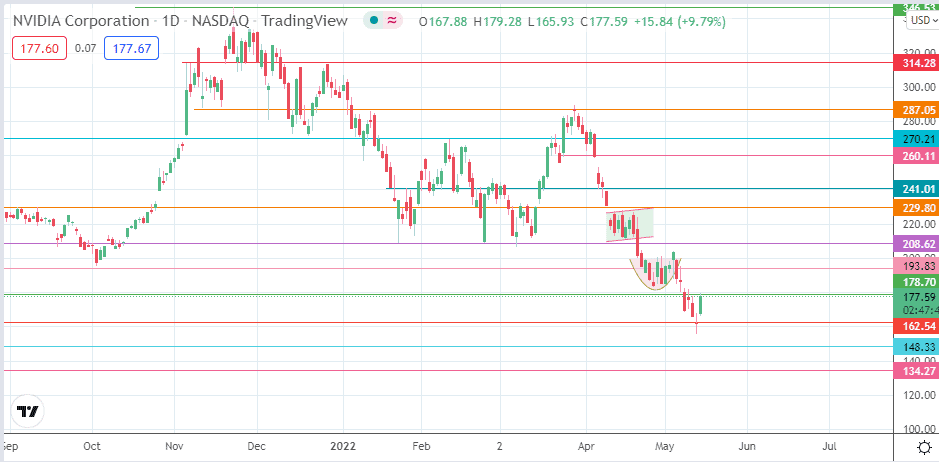Click the 287.05 orange price label
939x462 pixels.
click(x=915, y=110)
